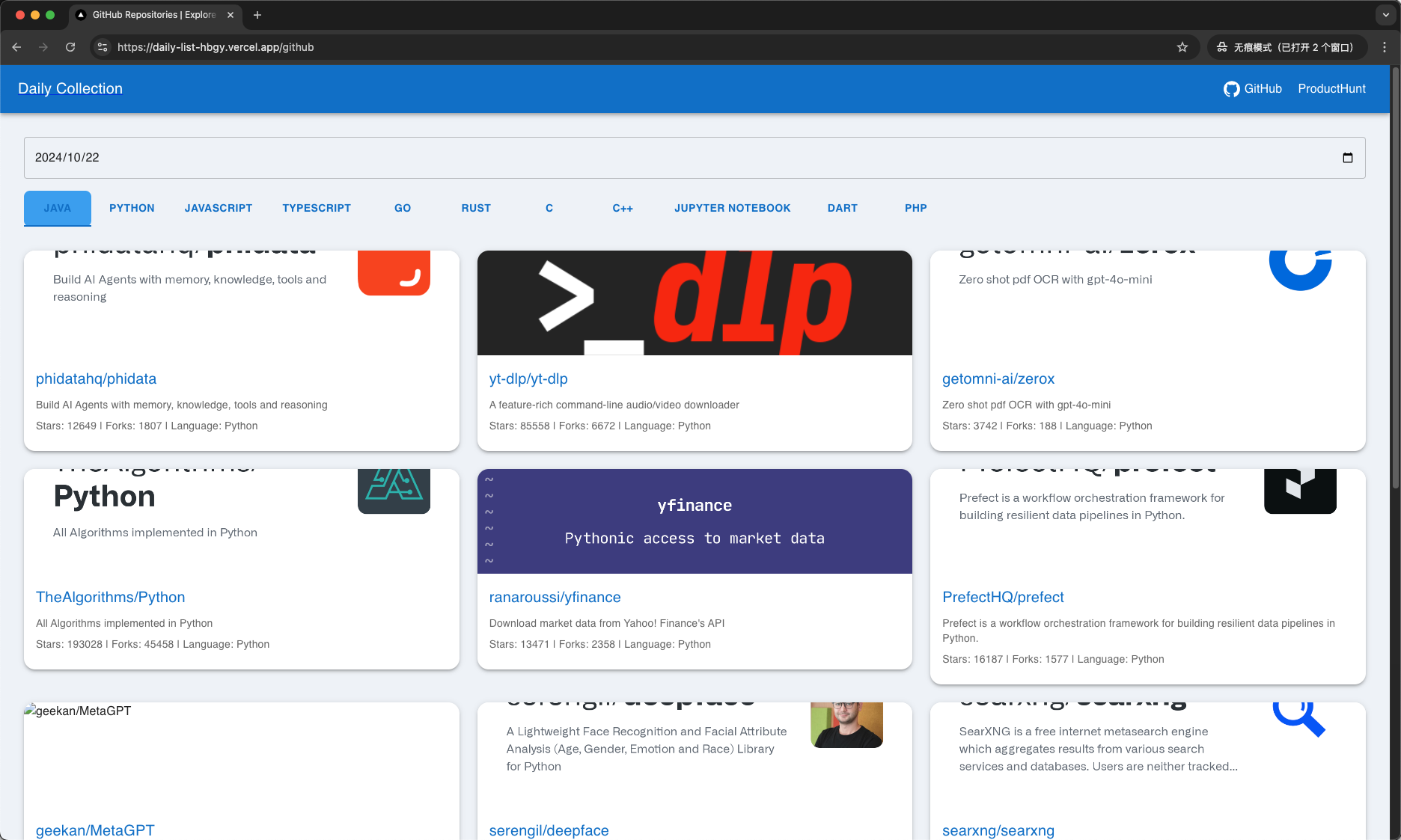The height and width of the screenshot is (840, 1401).
Task: Click the GitHub octocat icon in header
Action: point(1231,89)
